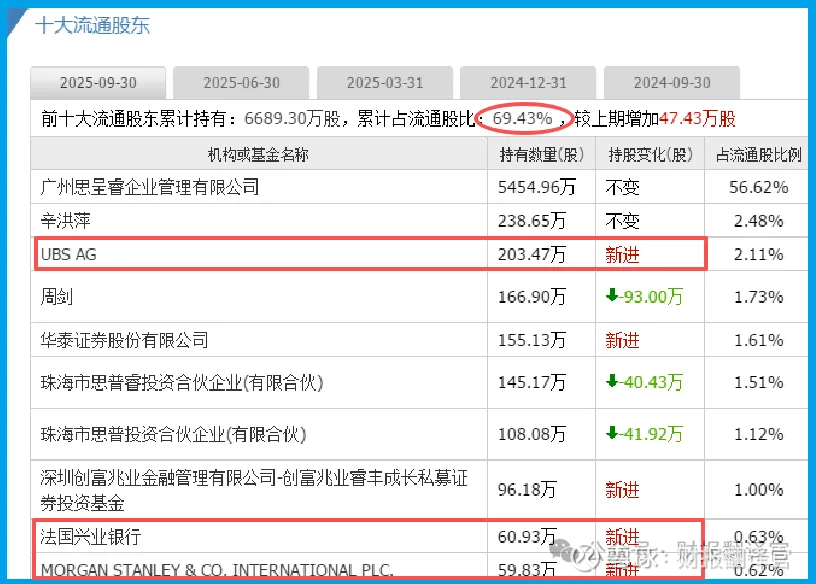
Task: Switch to the 2024-12-31 tab
Action: coord(528,83)
